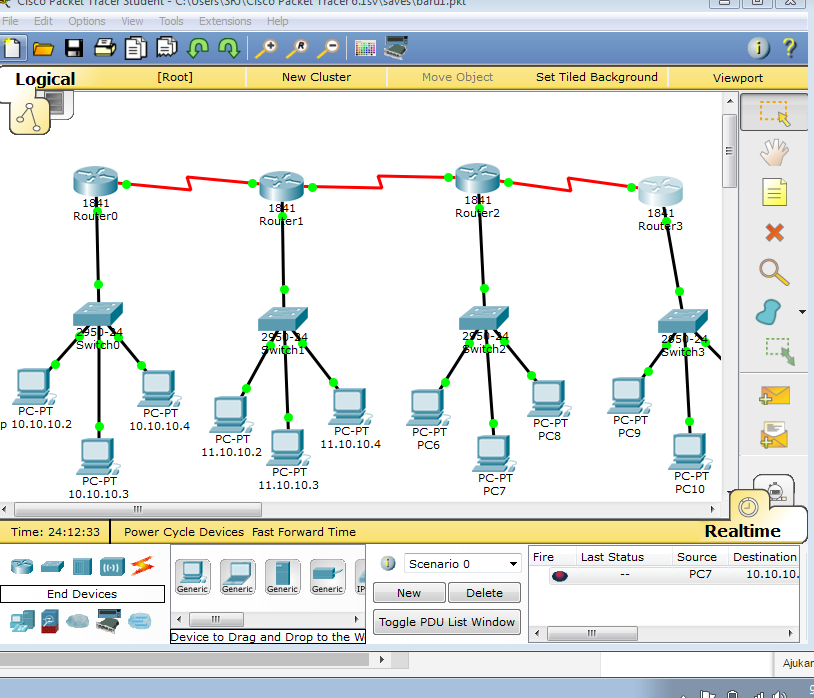Open the File menu
The height and width of the screenshot is (698, 814).
[10, 21]
